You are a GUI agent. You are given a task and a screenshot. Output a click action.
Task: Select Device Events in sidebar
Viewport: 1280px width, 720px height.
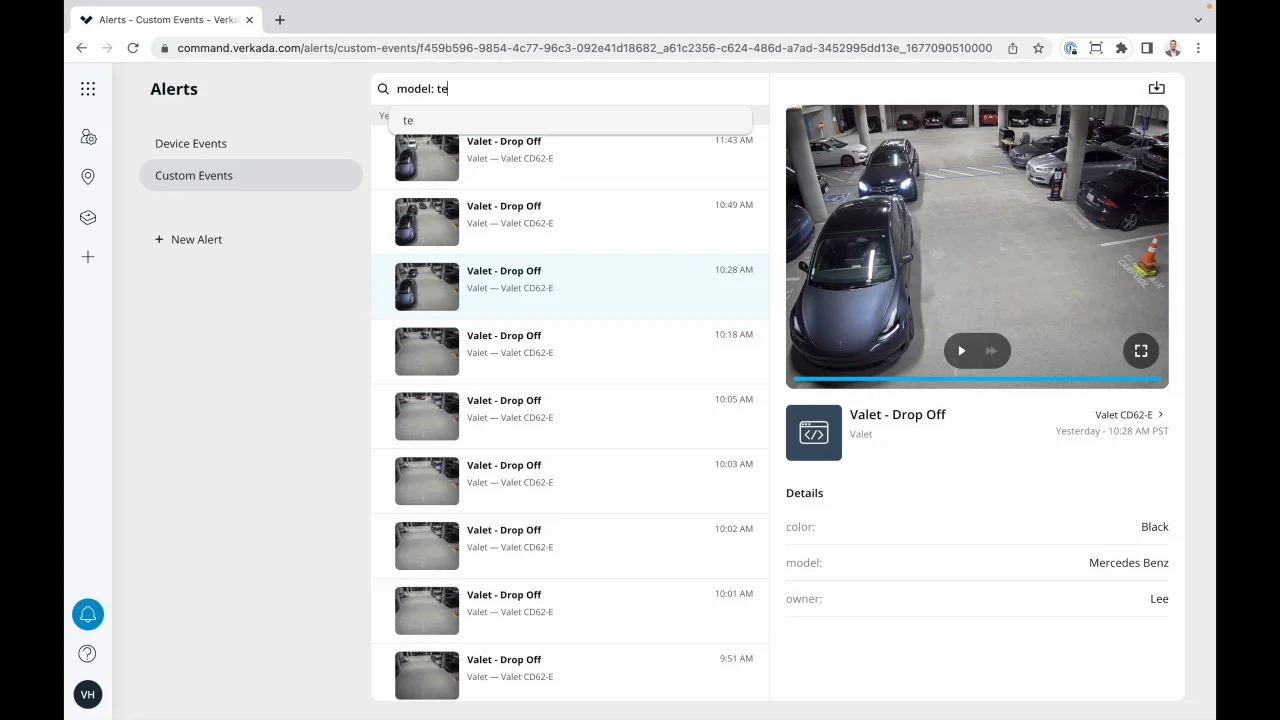pyautogui.click(x=191, y=143)
